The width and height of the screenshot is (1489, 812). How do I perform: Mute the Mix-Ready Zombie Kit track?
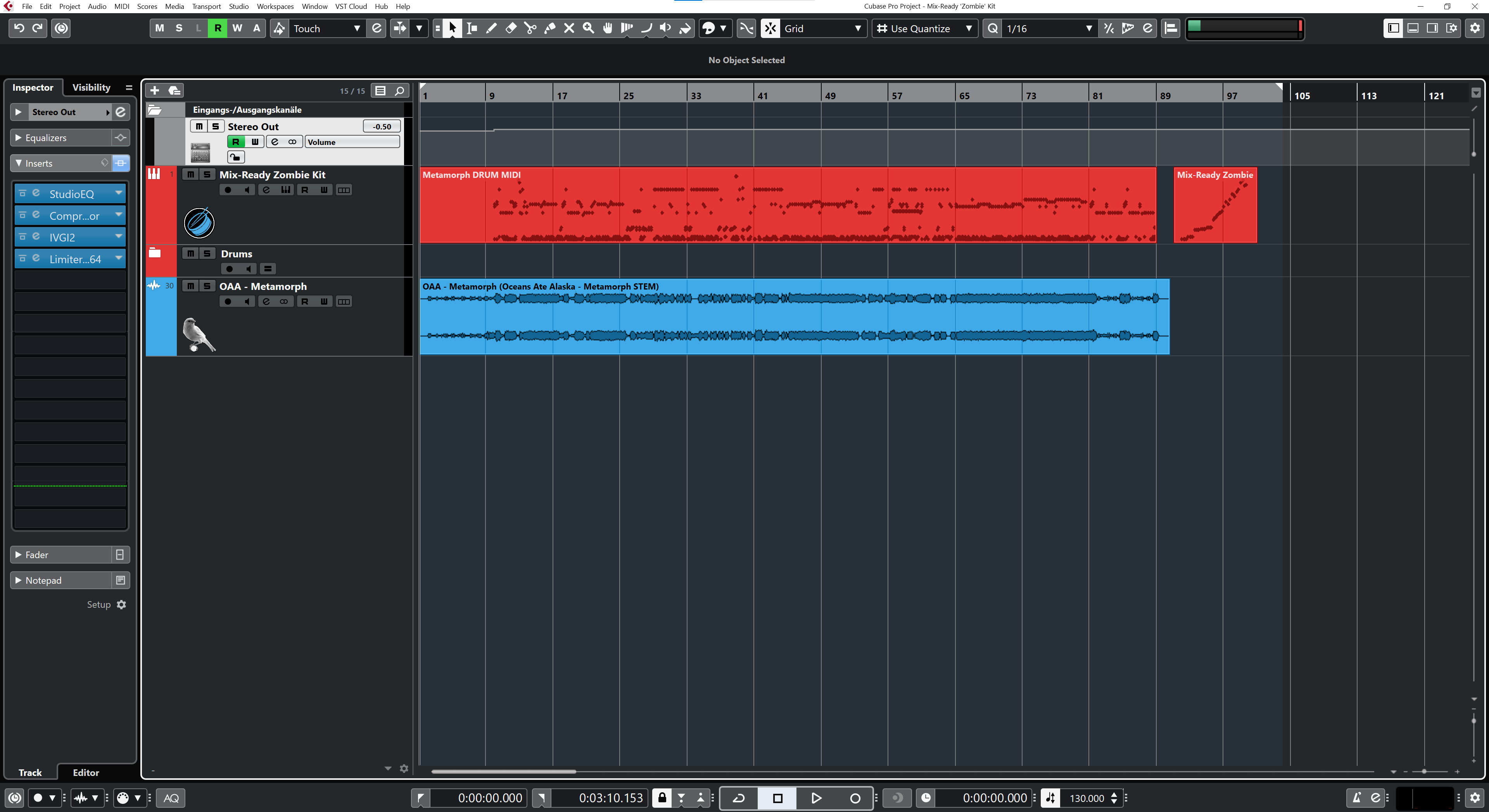tap(190, 174)
